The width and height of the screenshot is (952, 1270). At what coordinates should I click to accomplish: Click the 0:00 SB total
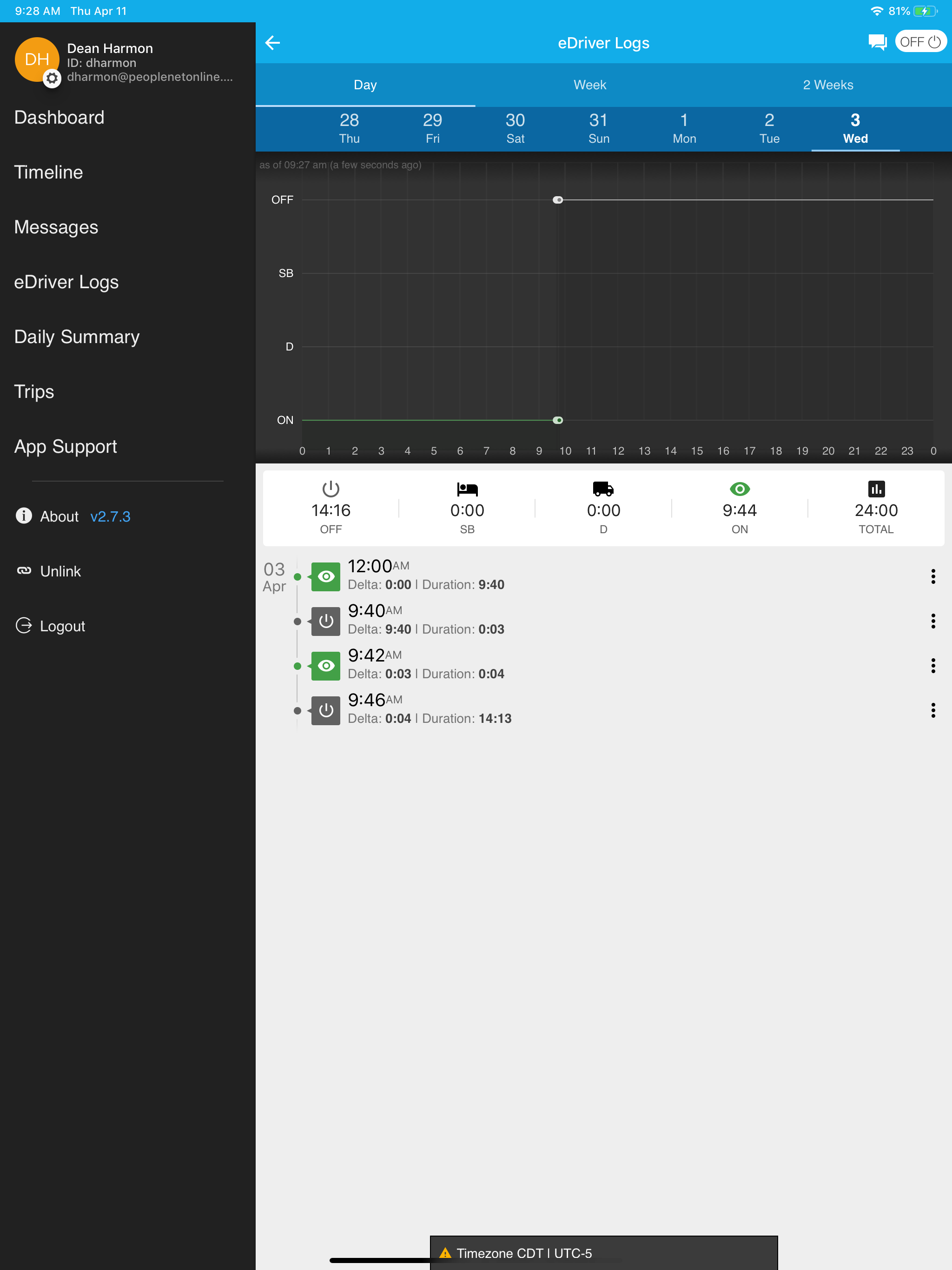467,510
